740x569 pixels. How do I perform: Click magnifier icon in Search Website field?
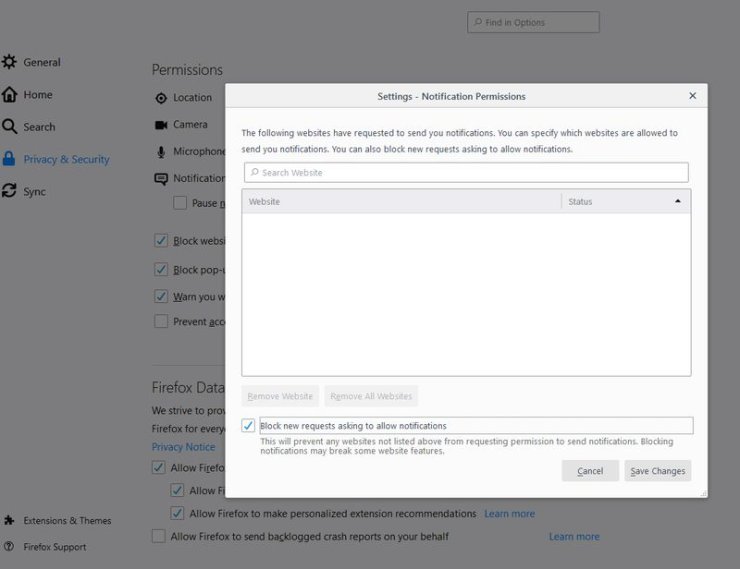tap(254, 172)
